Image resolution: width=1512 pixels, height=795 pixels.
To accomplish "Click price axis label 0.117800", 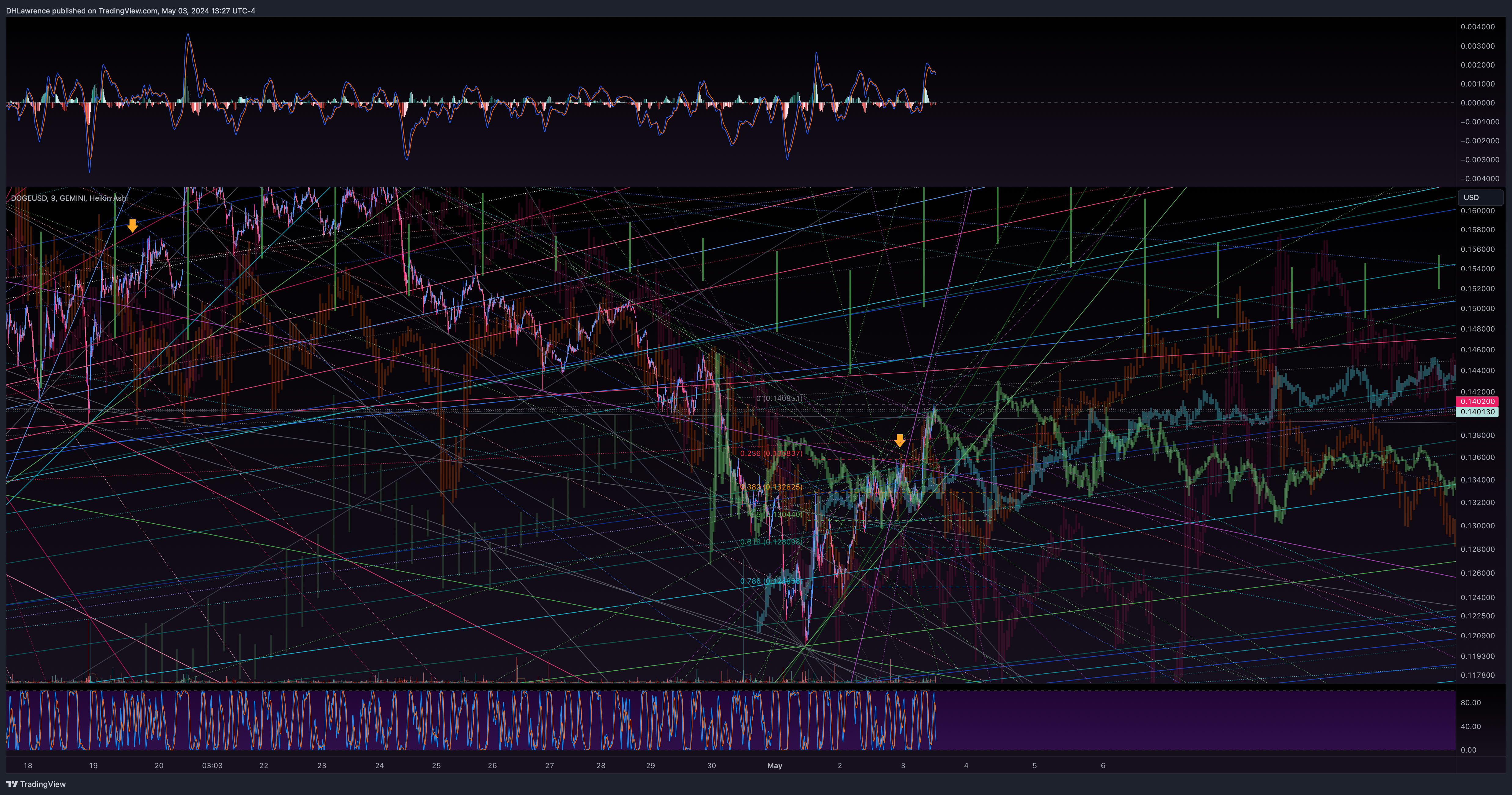I will [x=1478, y=675].
